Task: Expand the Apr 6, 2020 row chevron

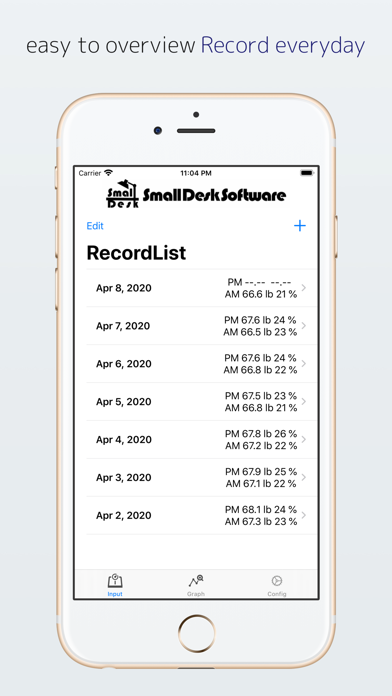Action: [x=304, y=364]
